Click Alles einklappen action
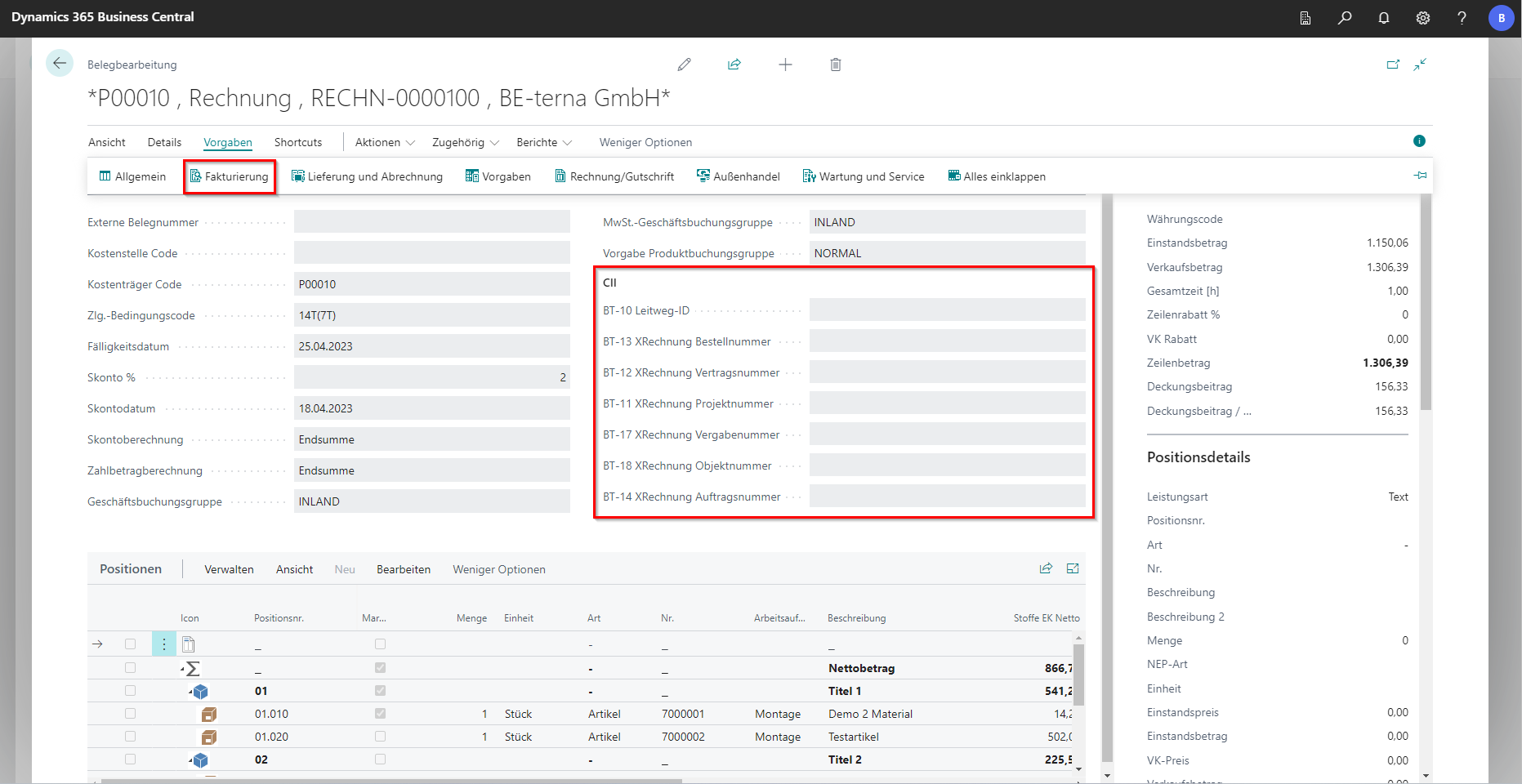1522x784 pixels. (997, 176)
